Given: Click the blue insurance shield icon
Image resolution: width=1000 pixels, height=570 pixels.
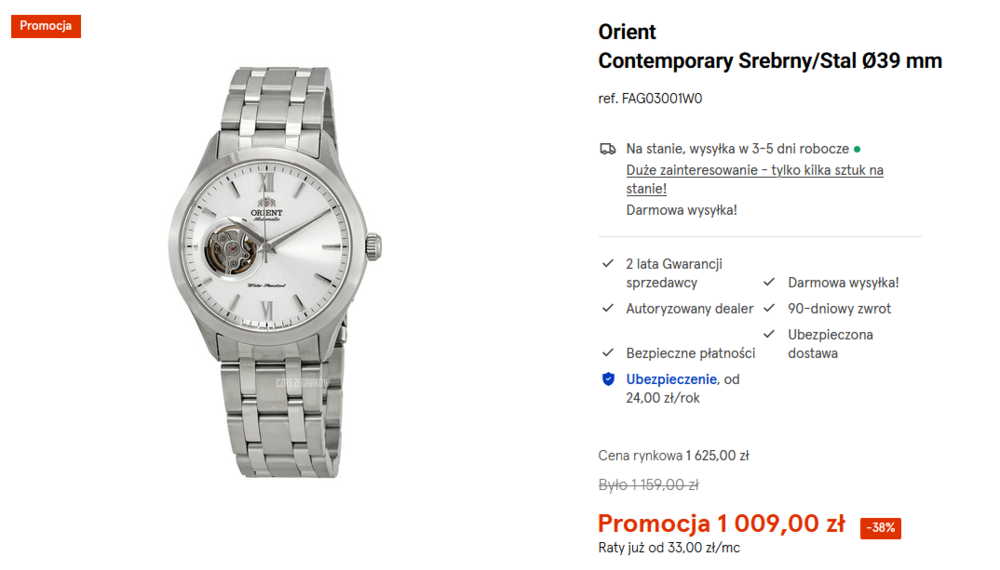Looking at the screenshot, I should (x=608, y=379).
